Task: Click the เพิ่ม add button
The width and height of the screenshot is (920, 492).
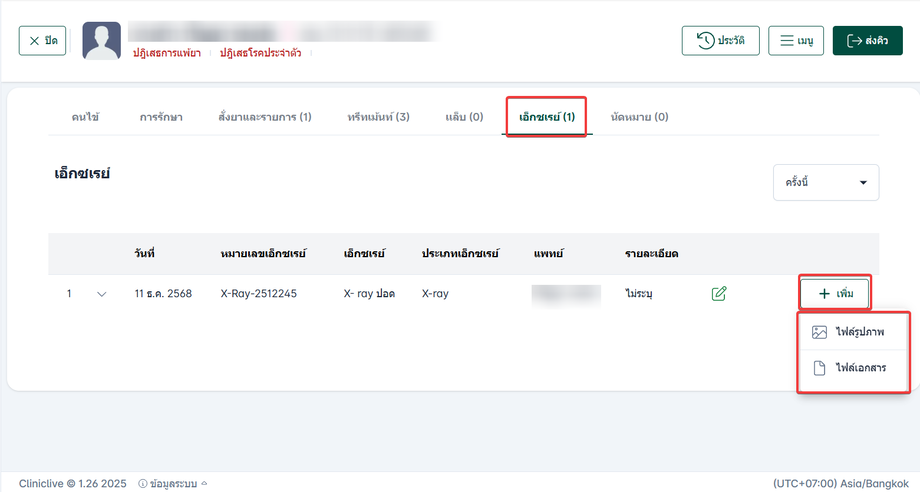Action: [x=835, y=293]
